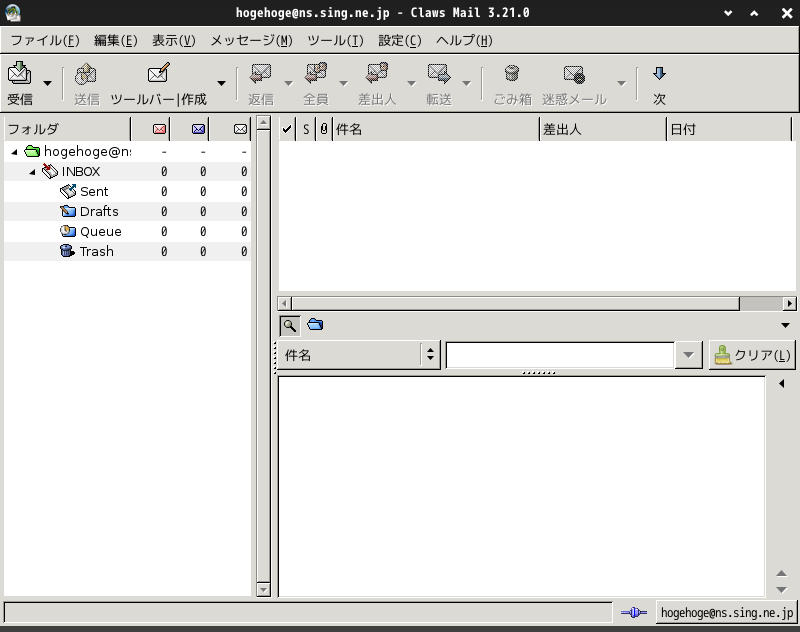The height and width of the screenshot is (632, 800).
Task: Toggle the online/offline plug icon in status bar
Action: coord(634,613)
